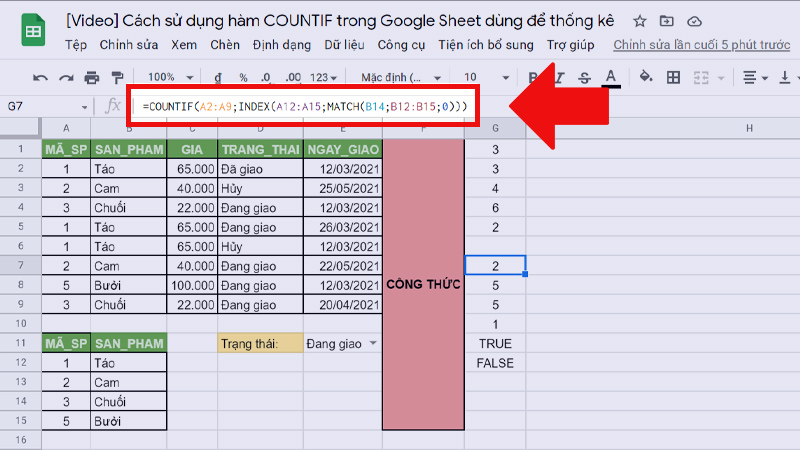The width and height of the screenshot is (800, 450).
Task: Click the Google Sheets home icon
Action: tap(32, 32)
